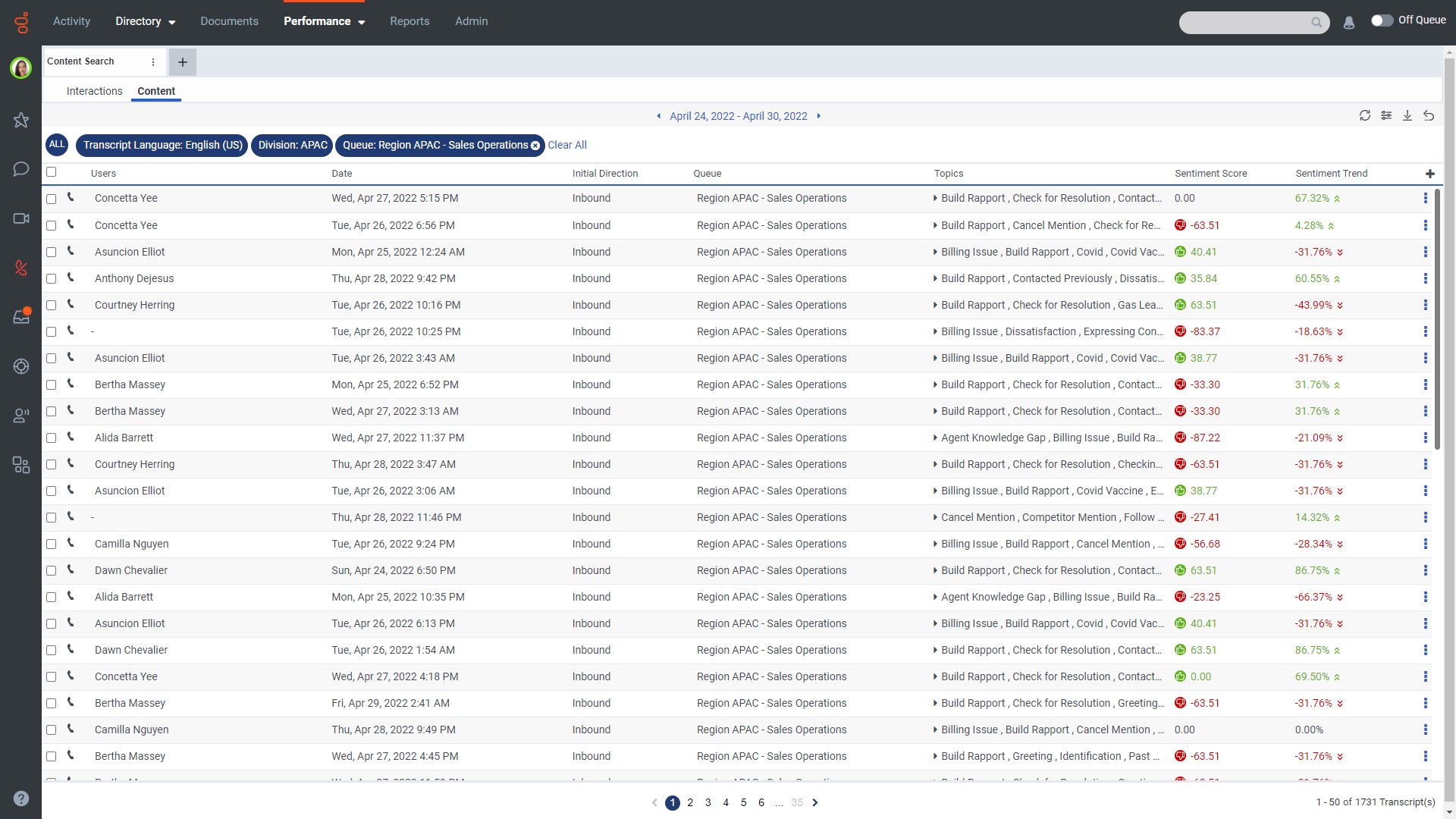Image resolution: width=1456 pixels, height=819 pixels.
Task: Toggle the Off Queue switch
Action: 1382,20
